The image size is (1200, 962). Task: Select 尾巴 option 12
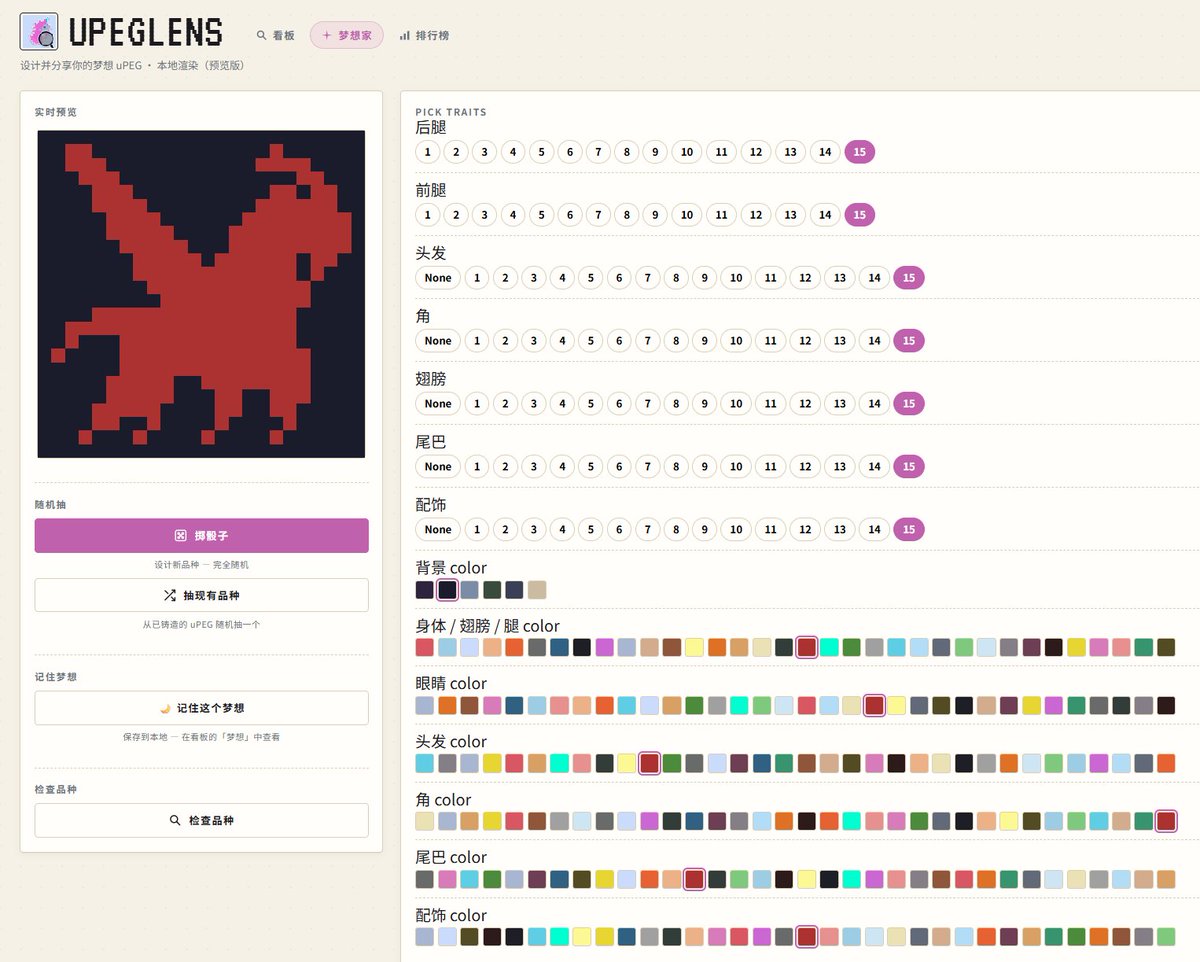805,467
